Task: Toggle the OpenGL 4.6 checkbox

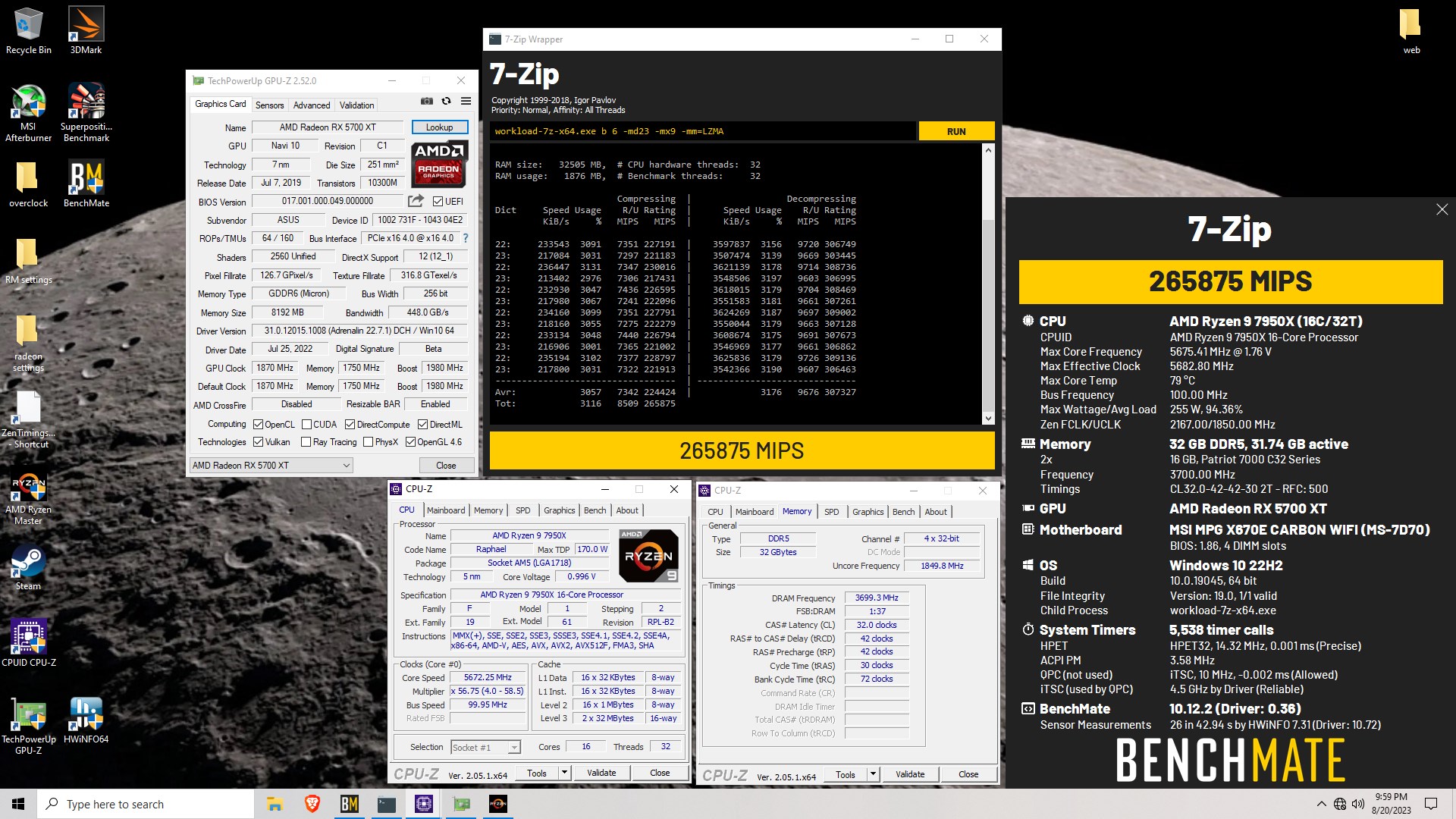Action: [410, 442]
